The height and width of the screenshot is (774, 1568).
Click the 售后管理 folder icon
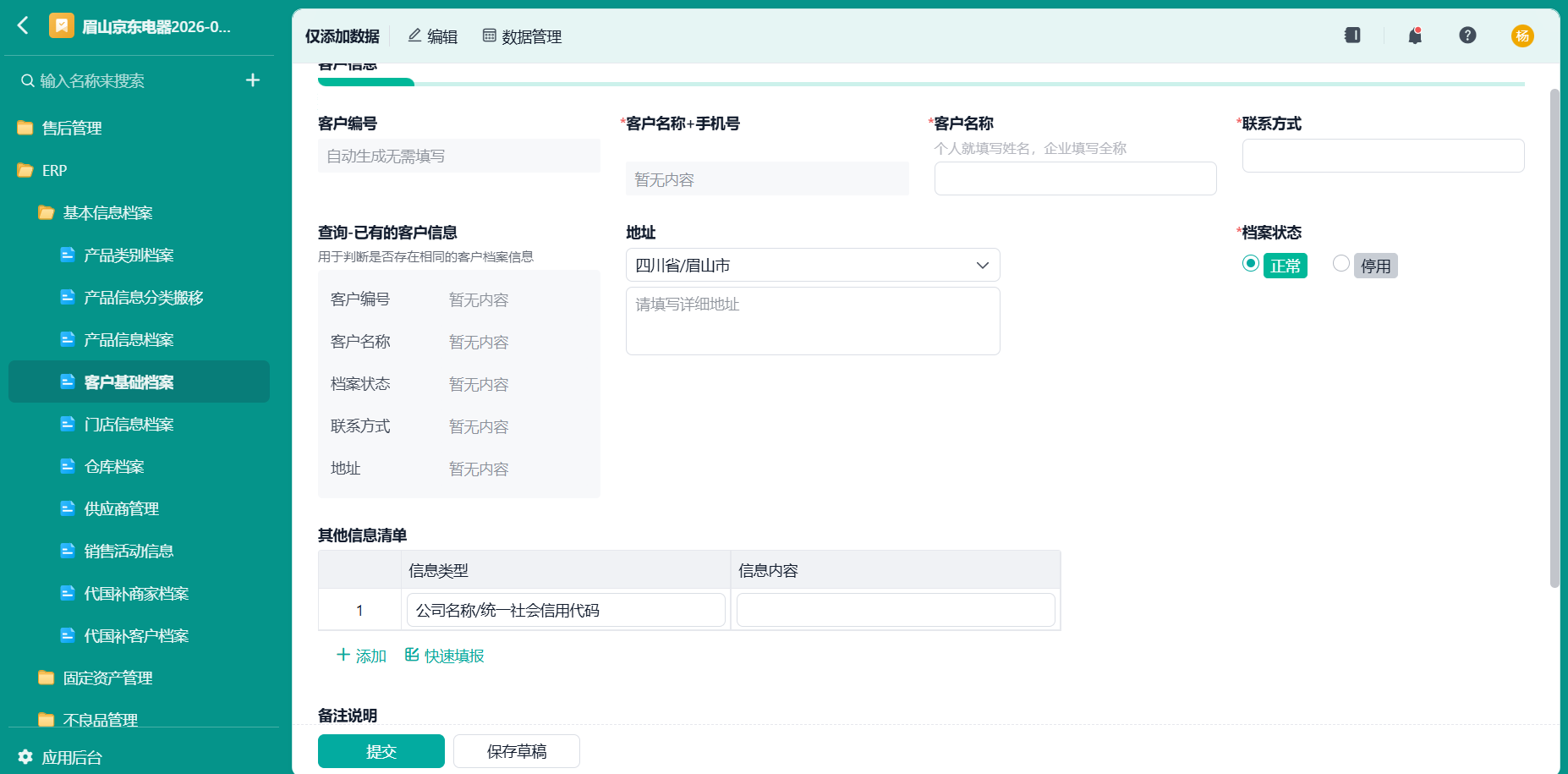point(25,128)
